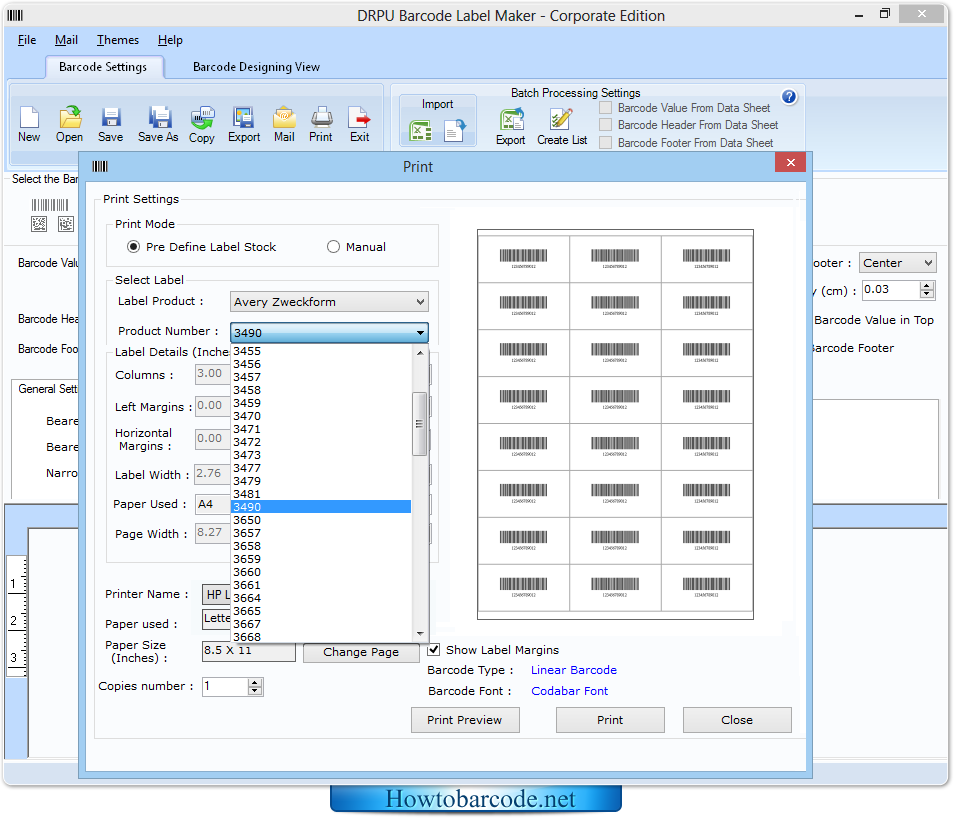The height and width of the screenshot is (818, 954).
Task: Select product number 3455 from list
Action: (321, 351)
